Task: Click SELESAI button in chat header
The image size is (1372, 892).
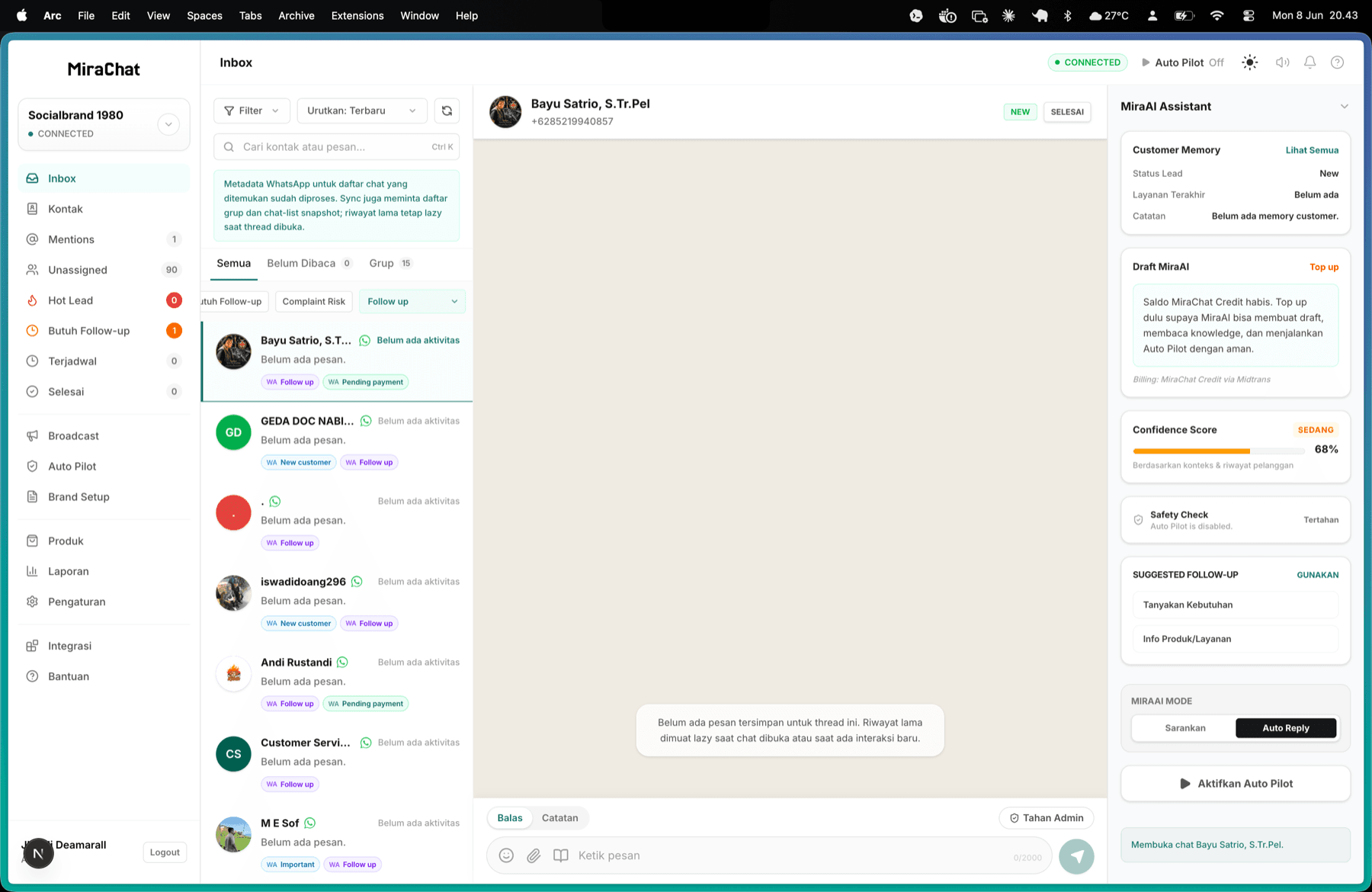Action: (x=1067, y=112)
